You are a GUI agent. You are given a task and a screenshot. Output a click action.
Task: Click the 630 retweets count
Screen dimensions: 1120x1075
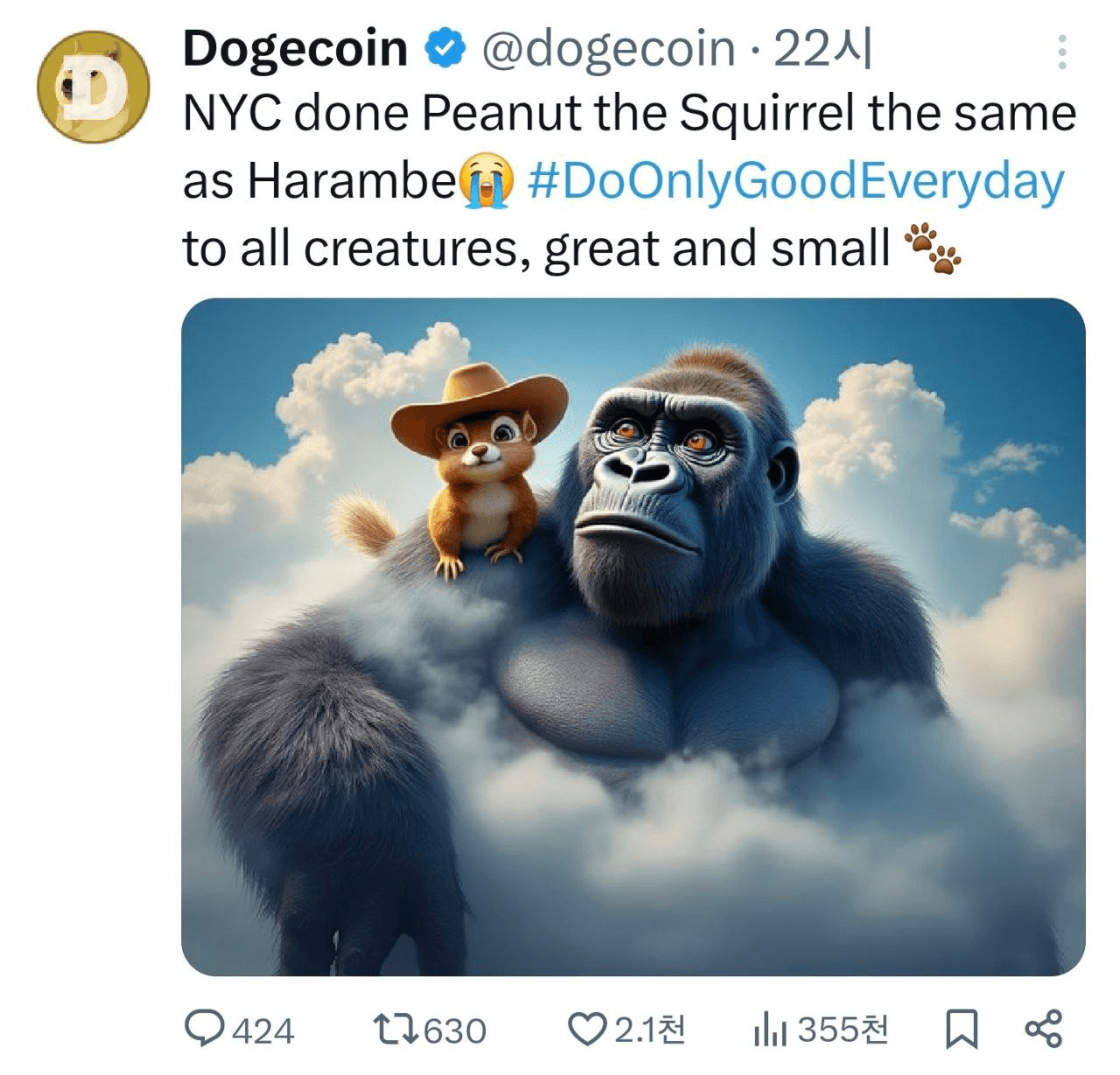[x=455, y=1030]
